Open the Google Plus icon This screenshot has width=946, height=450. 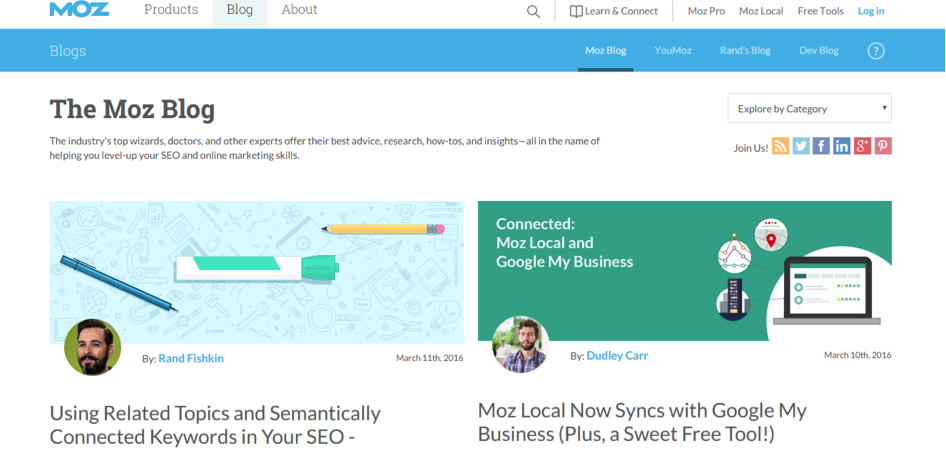click(x=862, y=146)
